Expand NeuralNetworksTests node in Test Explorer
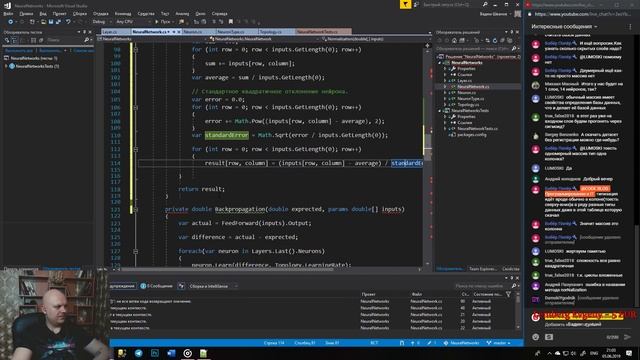The image size is (640, 360). click(x=6, y=66)
